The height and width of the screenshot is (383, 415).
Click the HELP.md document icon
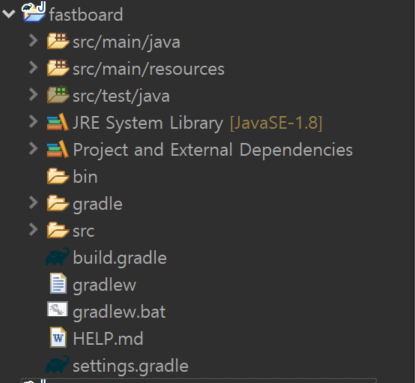pos(58,338)
